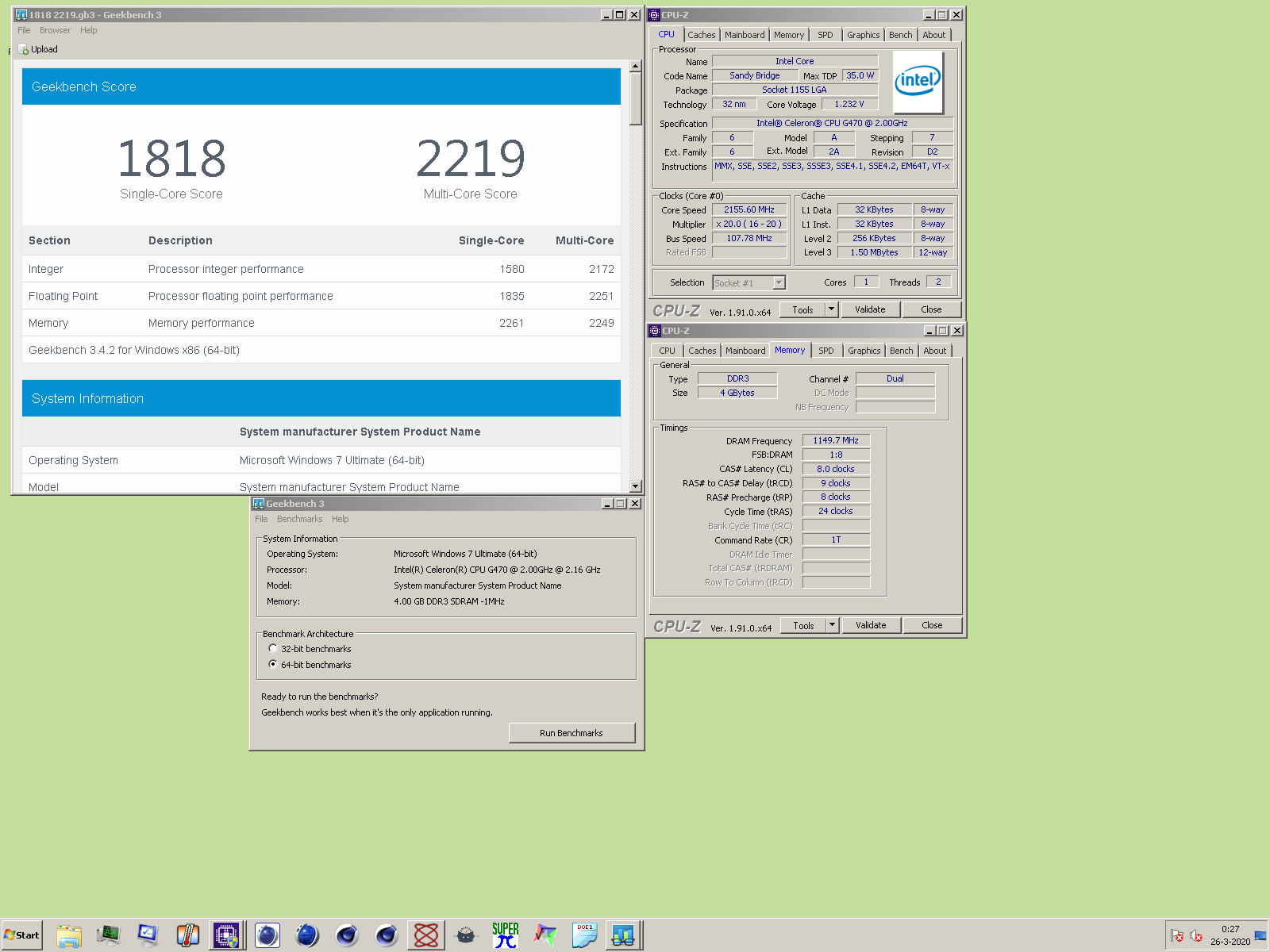
Task: Select 32-bit benchmarks radio button
Action: (273, 649)
